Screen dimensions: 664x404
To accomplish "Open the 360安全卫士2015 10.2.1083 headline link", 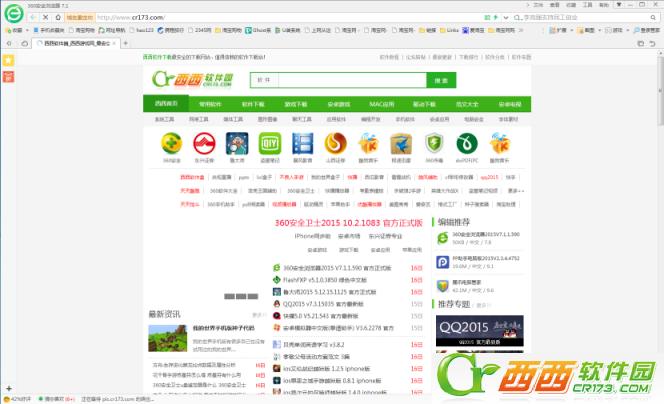I will tap(349, 223).
